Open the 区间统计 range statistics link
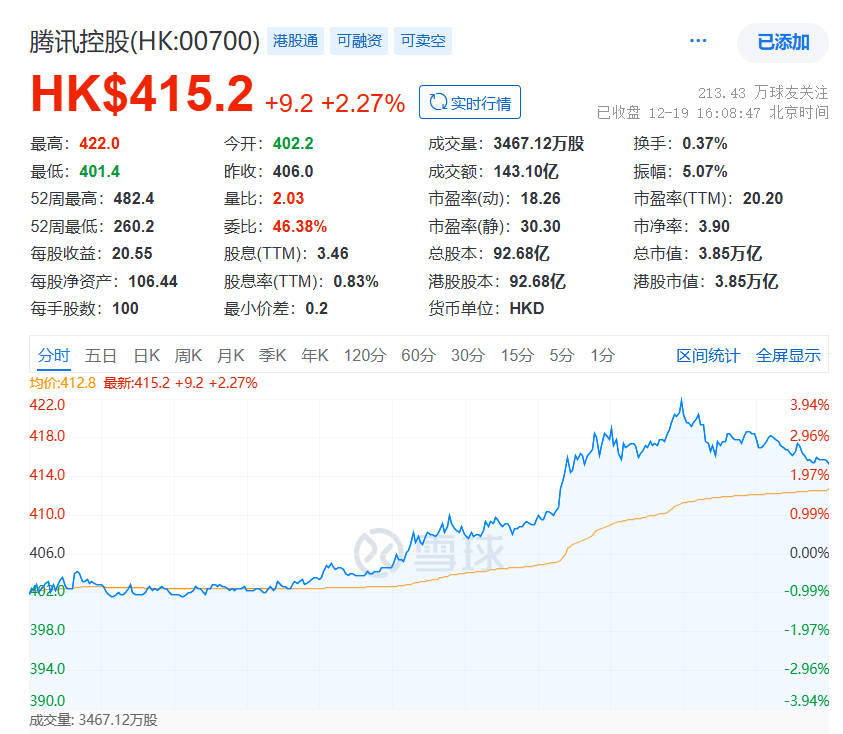Image resolution: width=843 pixels, height=734 pixels. coord(708,355)
